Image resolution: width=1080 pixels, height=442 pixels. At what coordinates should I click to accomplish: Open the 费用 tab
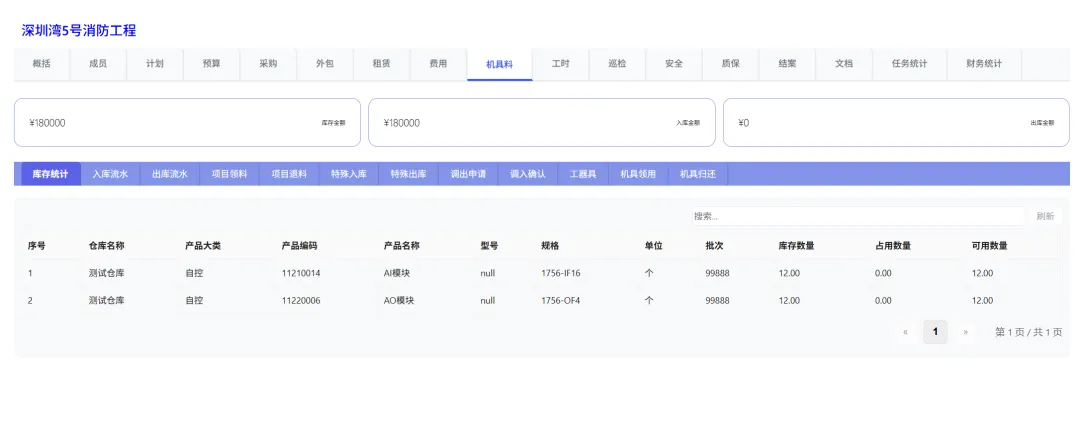pos(438,64)
